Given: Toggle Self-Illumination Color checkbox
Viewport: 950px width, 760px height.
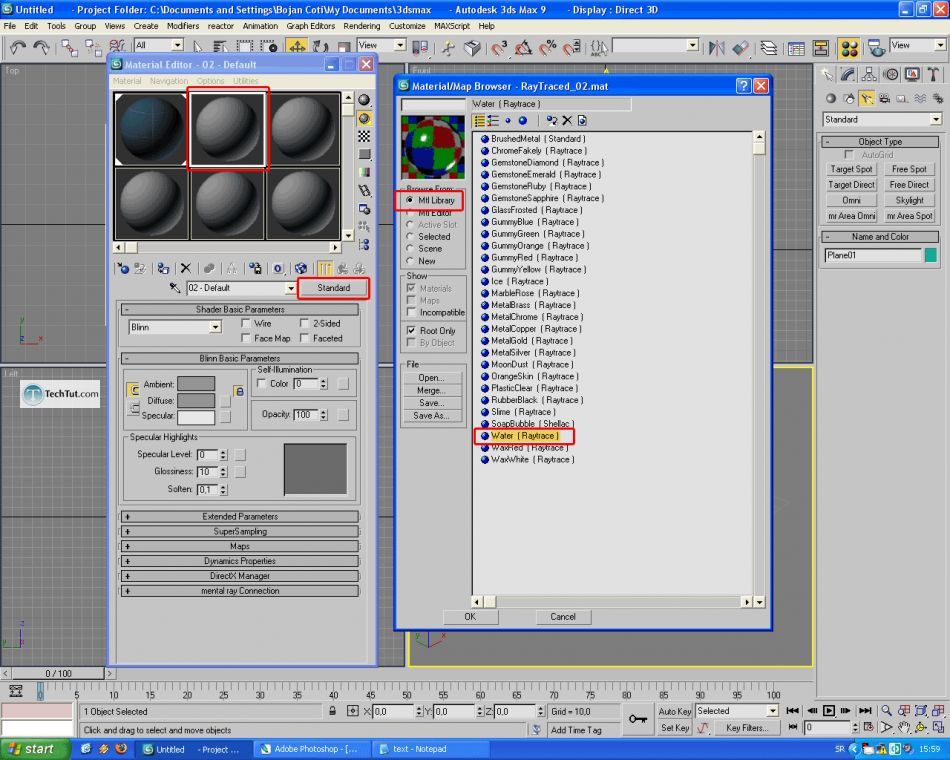Looking at the screenshot, I should pos(262,384).
